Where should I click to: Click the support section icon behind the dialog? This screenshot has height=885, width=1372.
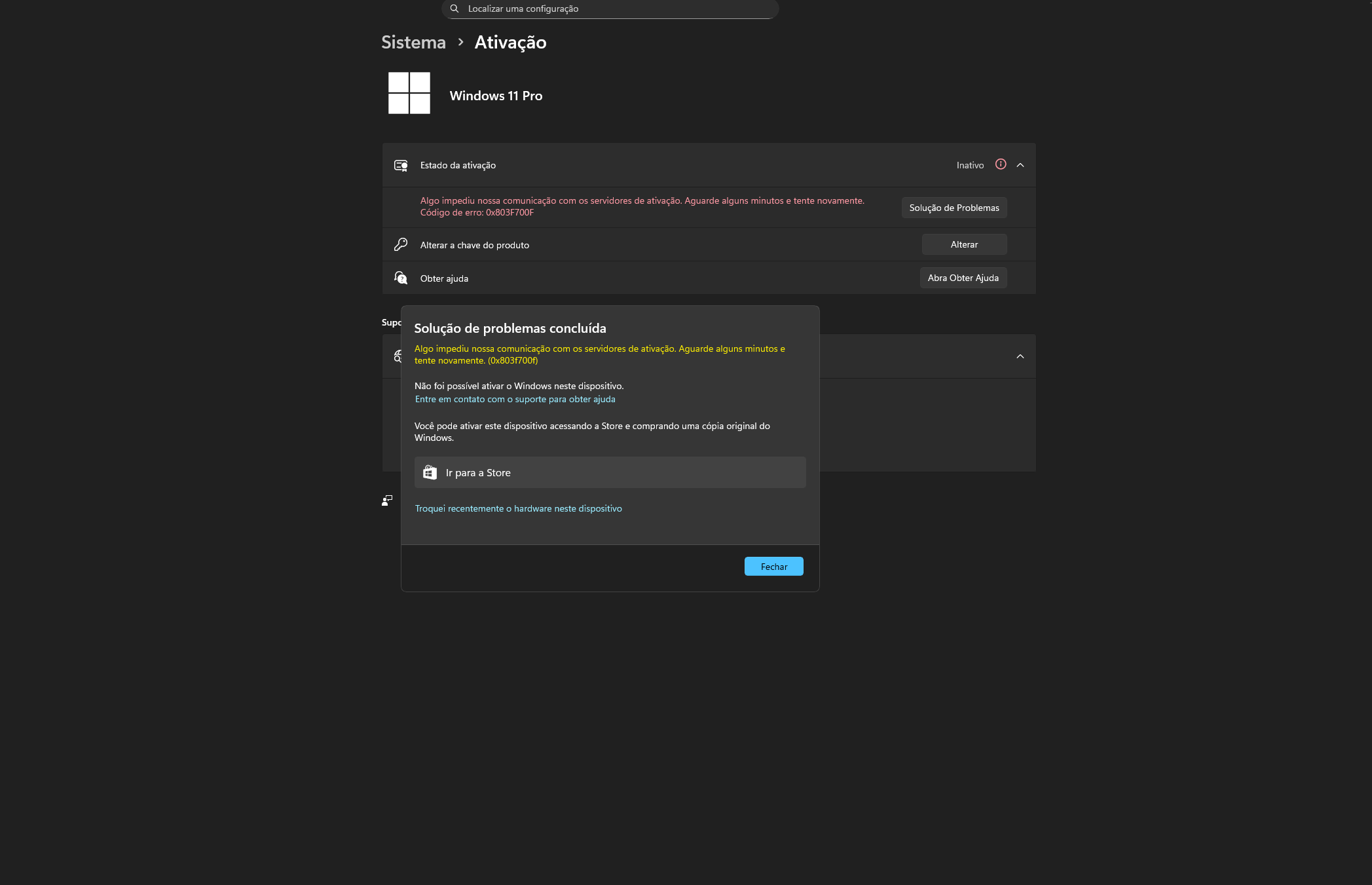click(398, 356)
